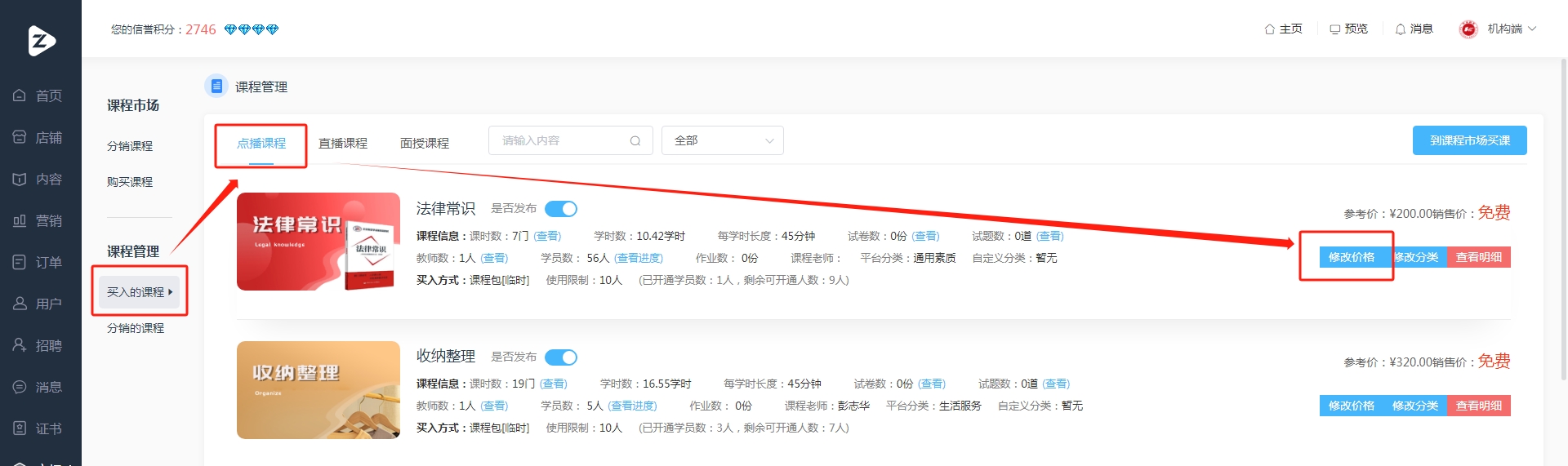Switch to the 点播课程 tab
This screenshot has width=1568, height=466.
point(261,144)
